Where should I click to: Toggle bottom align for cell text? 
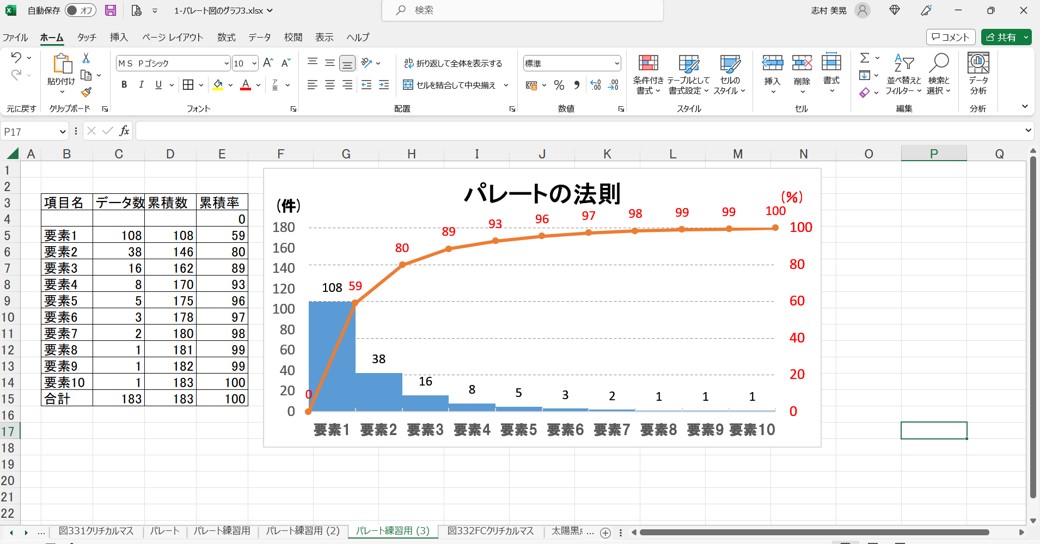pos(347,63)
